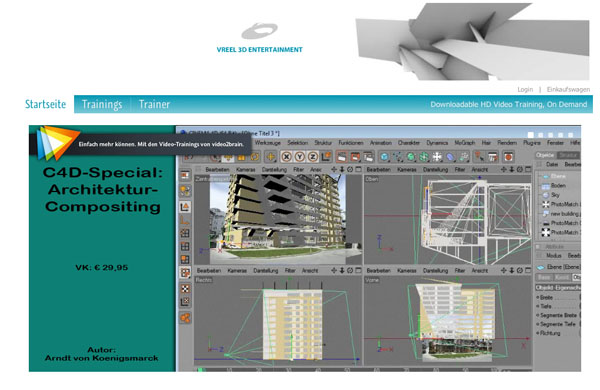Click the coordinate system icon beside Z
600x390 pixels.
point(326,157)
